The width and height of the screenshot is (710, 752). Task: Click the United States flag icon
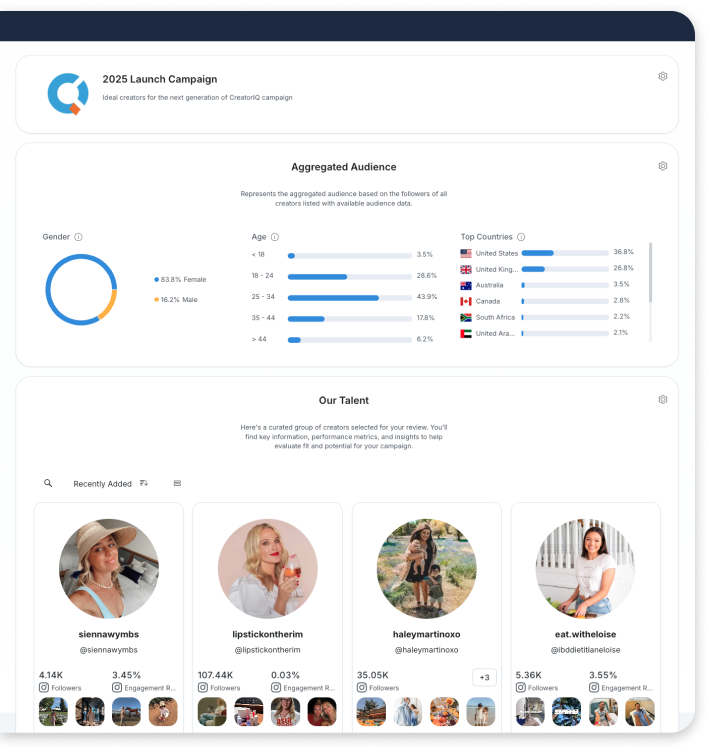[x=466, y=253]
